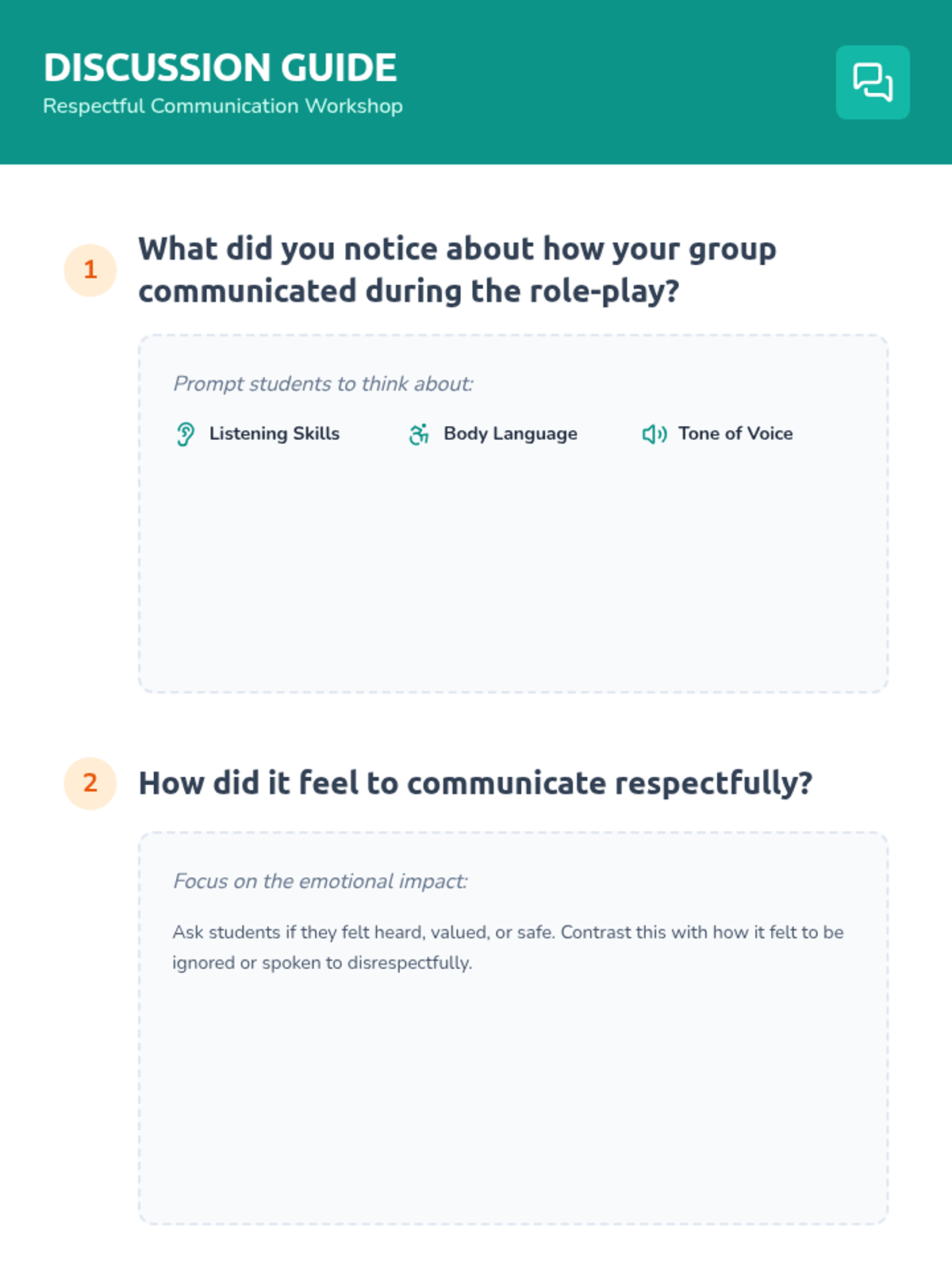The image size is (952, 1270).
Task: Click the empty notes area in question 1 box
Action: (x=513, y=571)
